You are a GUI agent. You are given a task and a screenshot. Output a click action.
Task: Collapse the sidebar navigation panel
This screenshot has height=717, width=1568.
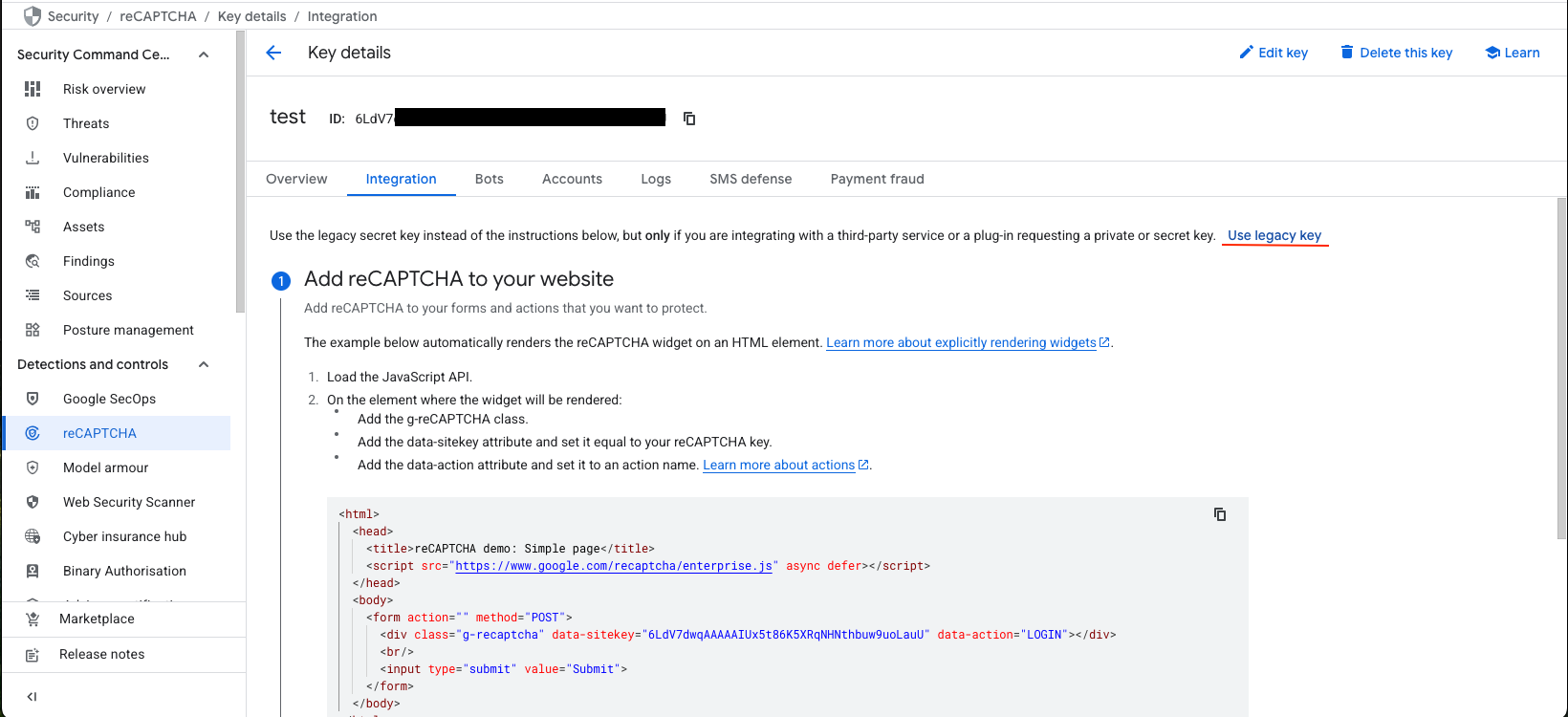point(32,697)
